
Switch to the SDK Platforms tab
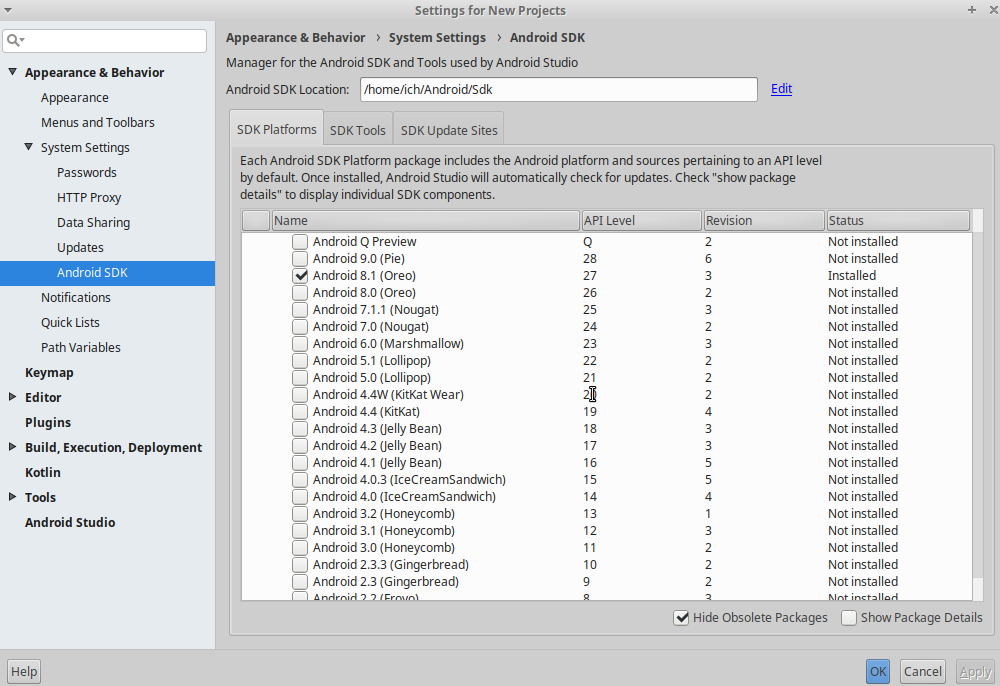[277, 129]
